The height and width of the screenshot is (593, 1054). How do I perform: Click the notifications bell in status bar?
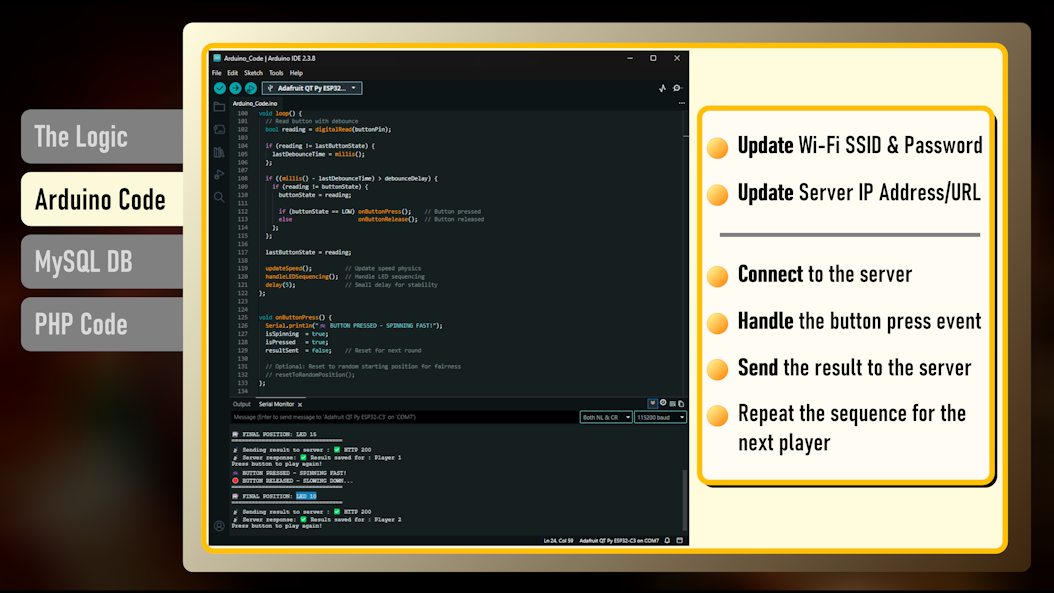pyautogui.click(x=667, y=541)
